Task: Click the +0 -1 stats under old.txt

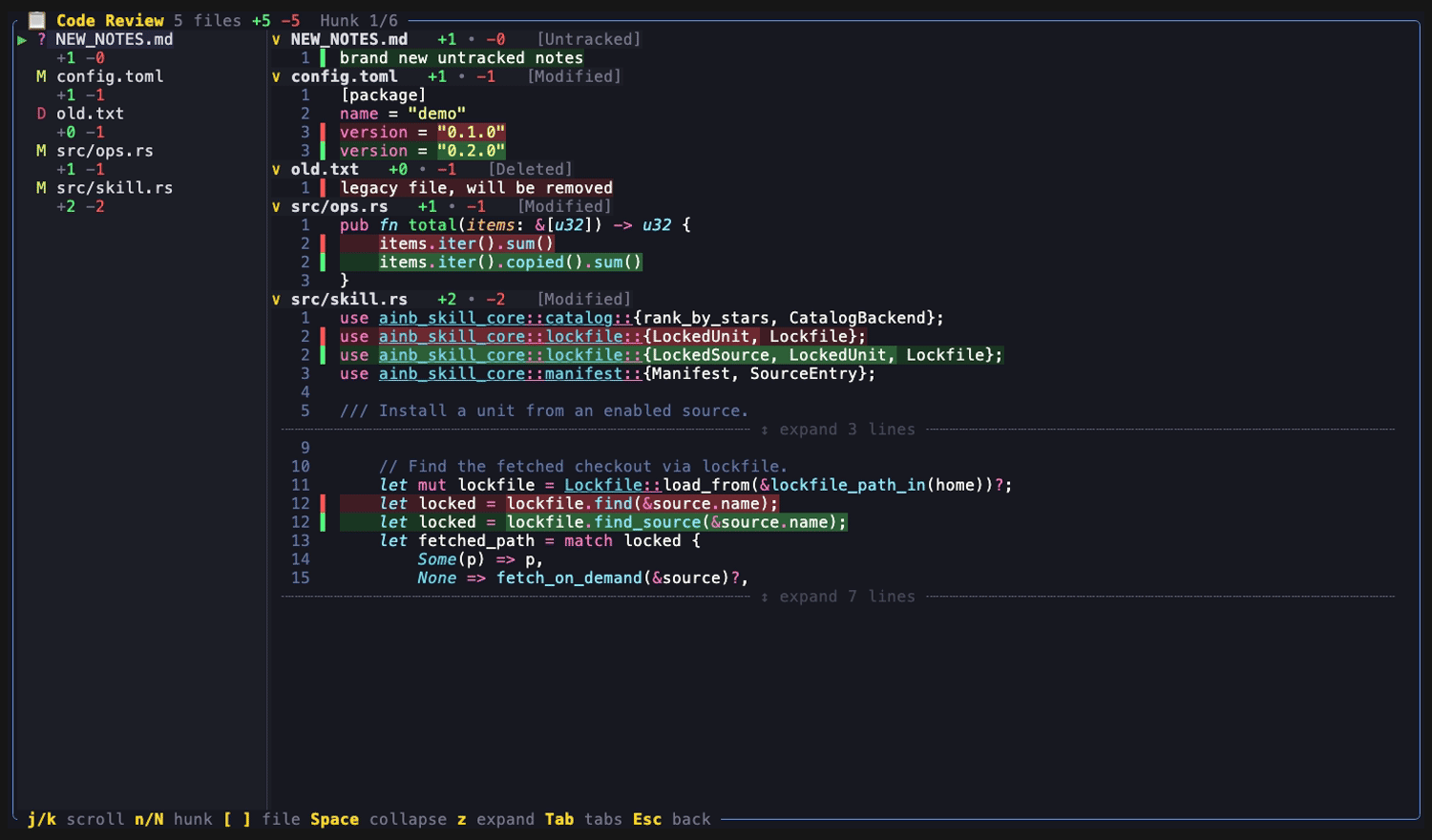Action: click(80, 132)
